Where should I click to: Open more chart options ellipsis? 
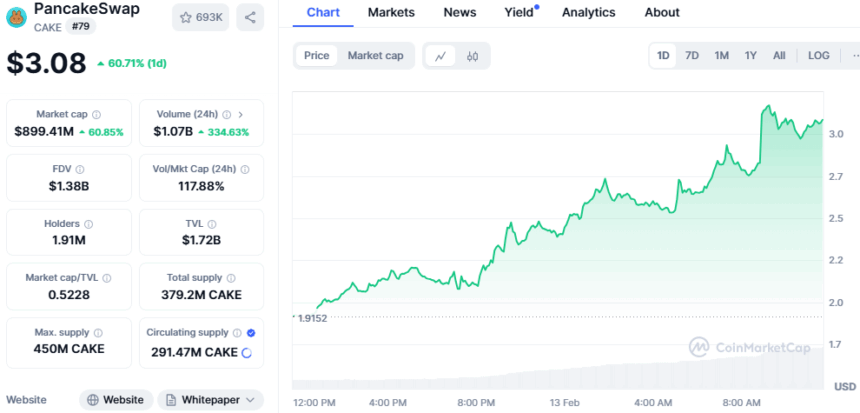tap(855, 55)
